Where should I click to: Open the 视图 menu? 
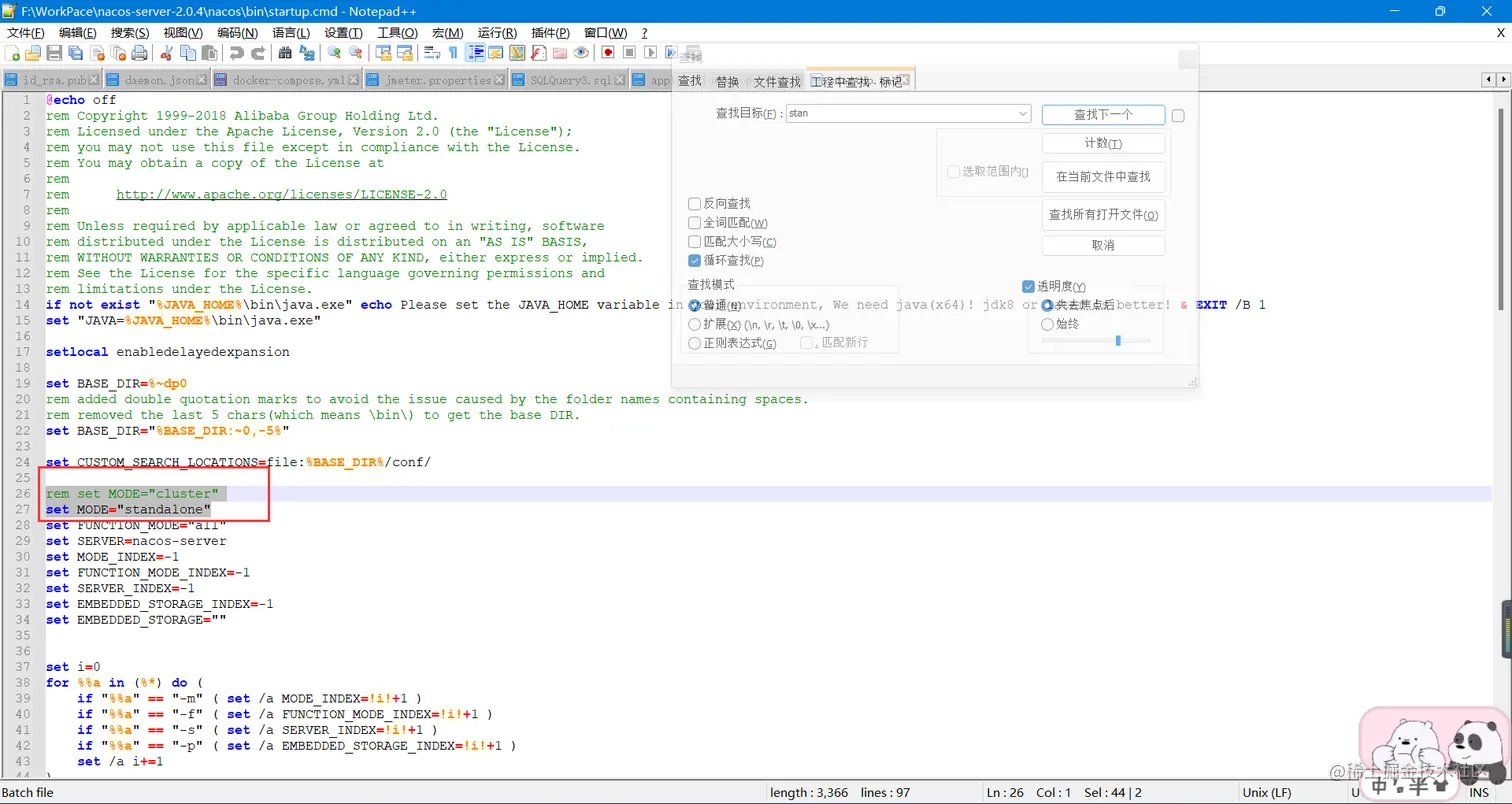click(x=182, y=33)
